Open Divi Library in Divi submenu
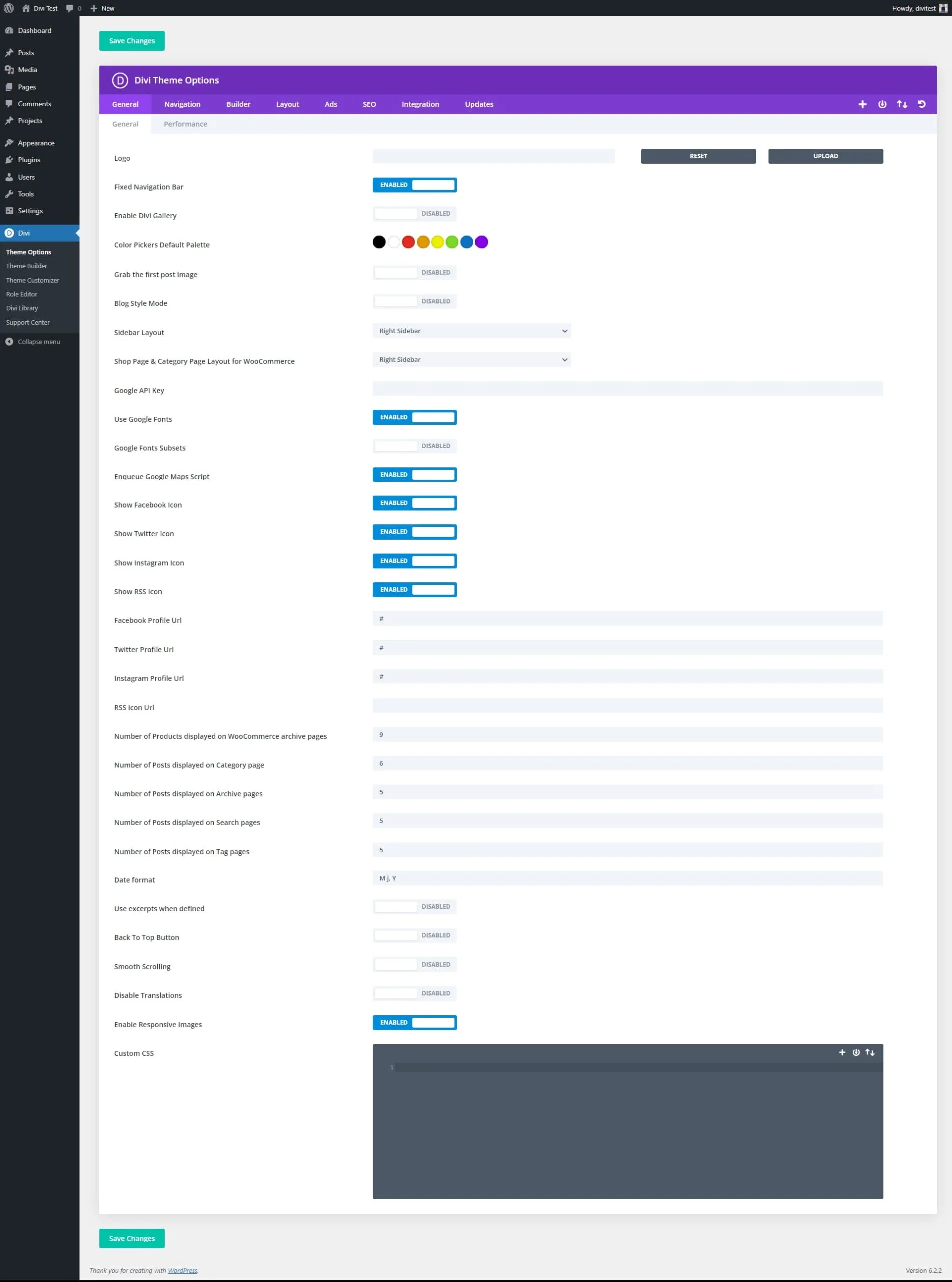Image resolution: width=952 pixels, height=1282 pixels. [x=22, y=308]
